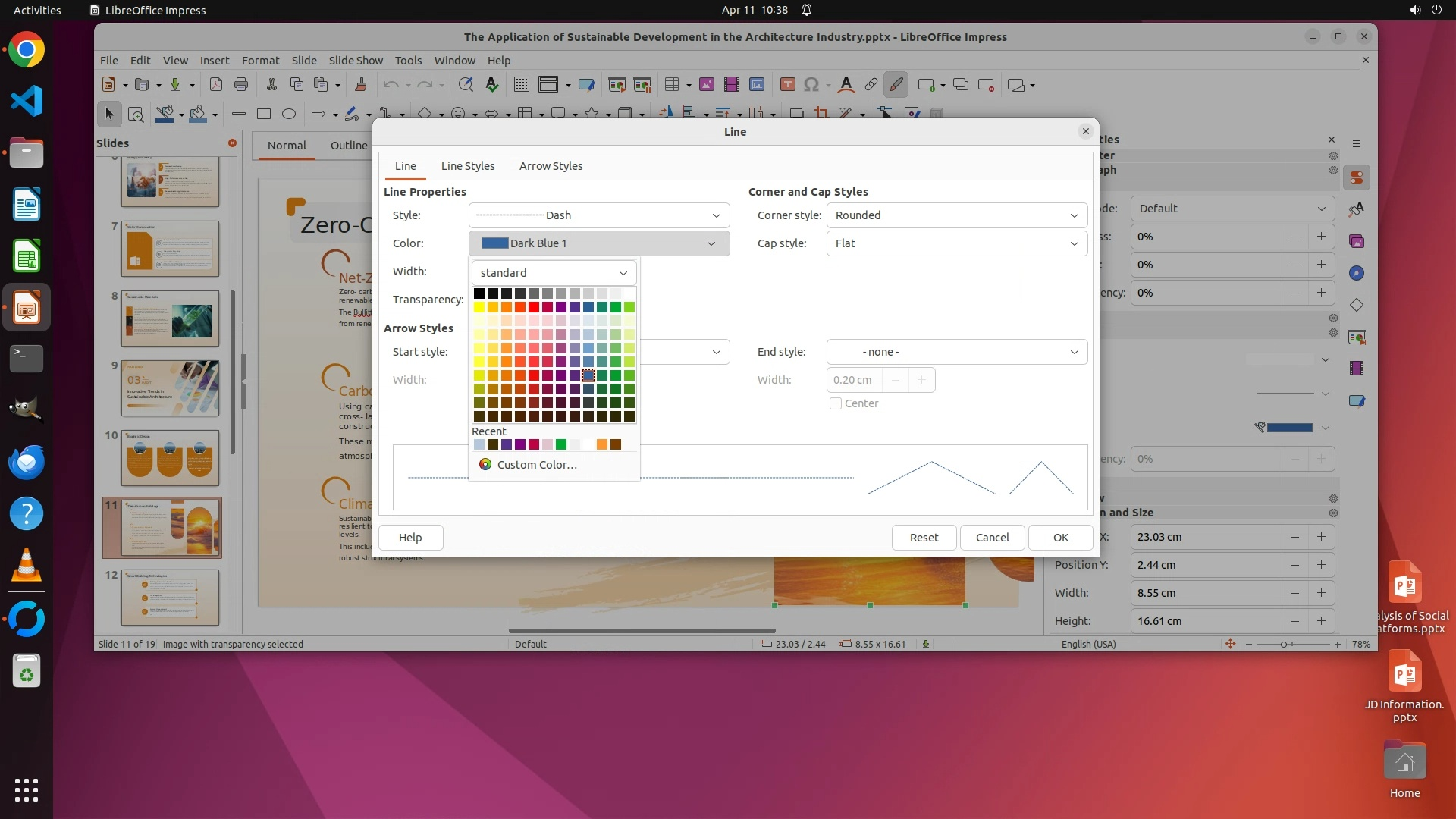This screenshot has height=819, width=1456.
Task: Expand the Corner style Rounded dropdown
Action: pyautogui.click(x=956, y=215)
